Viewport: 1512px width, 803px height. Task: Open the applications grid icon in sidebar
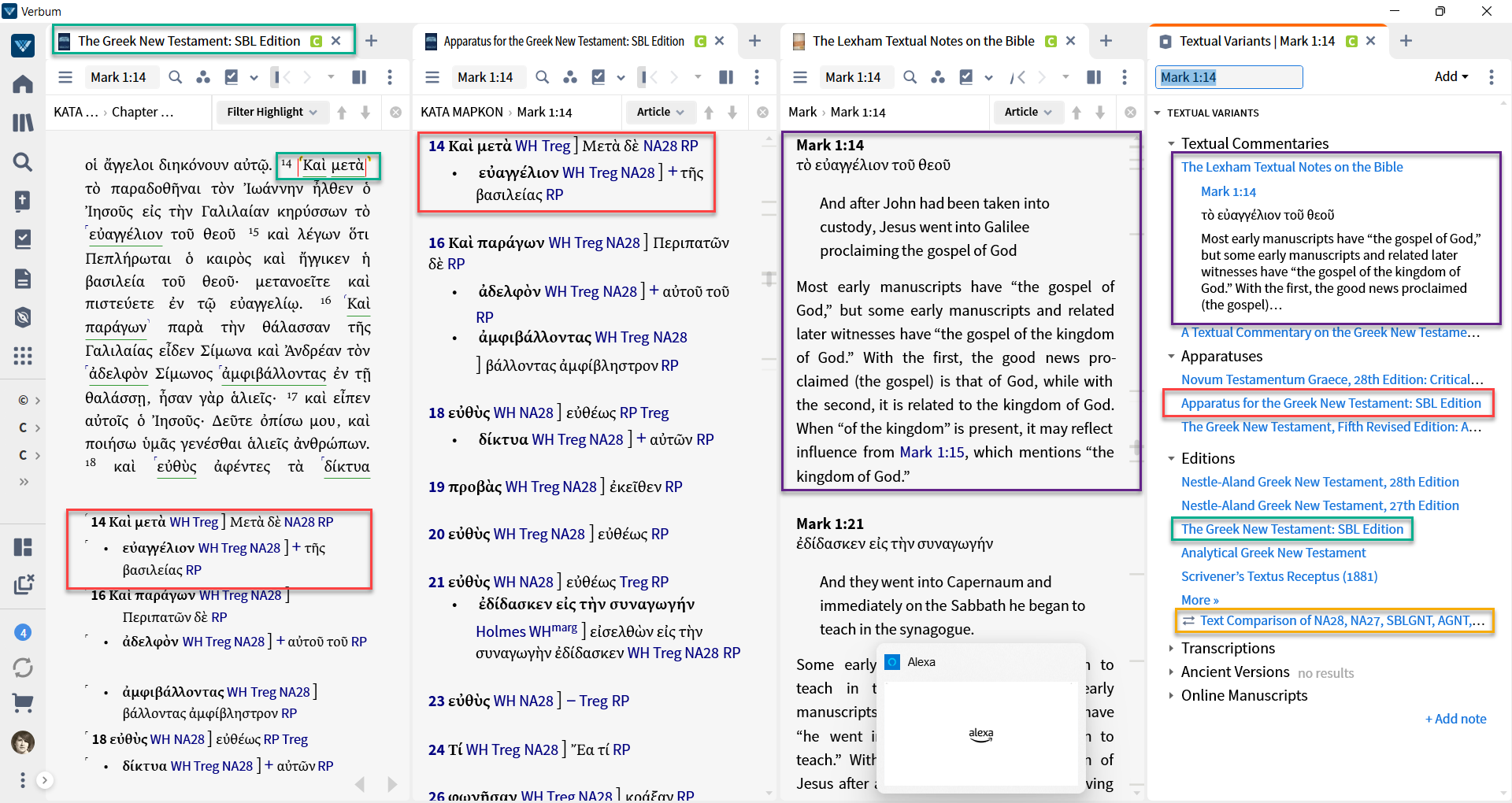(x=23, y=356)
